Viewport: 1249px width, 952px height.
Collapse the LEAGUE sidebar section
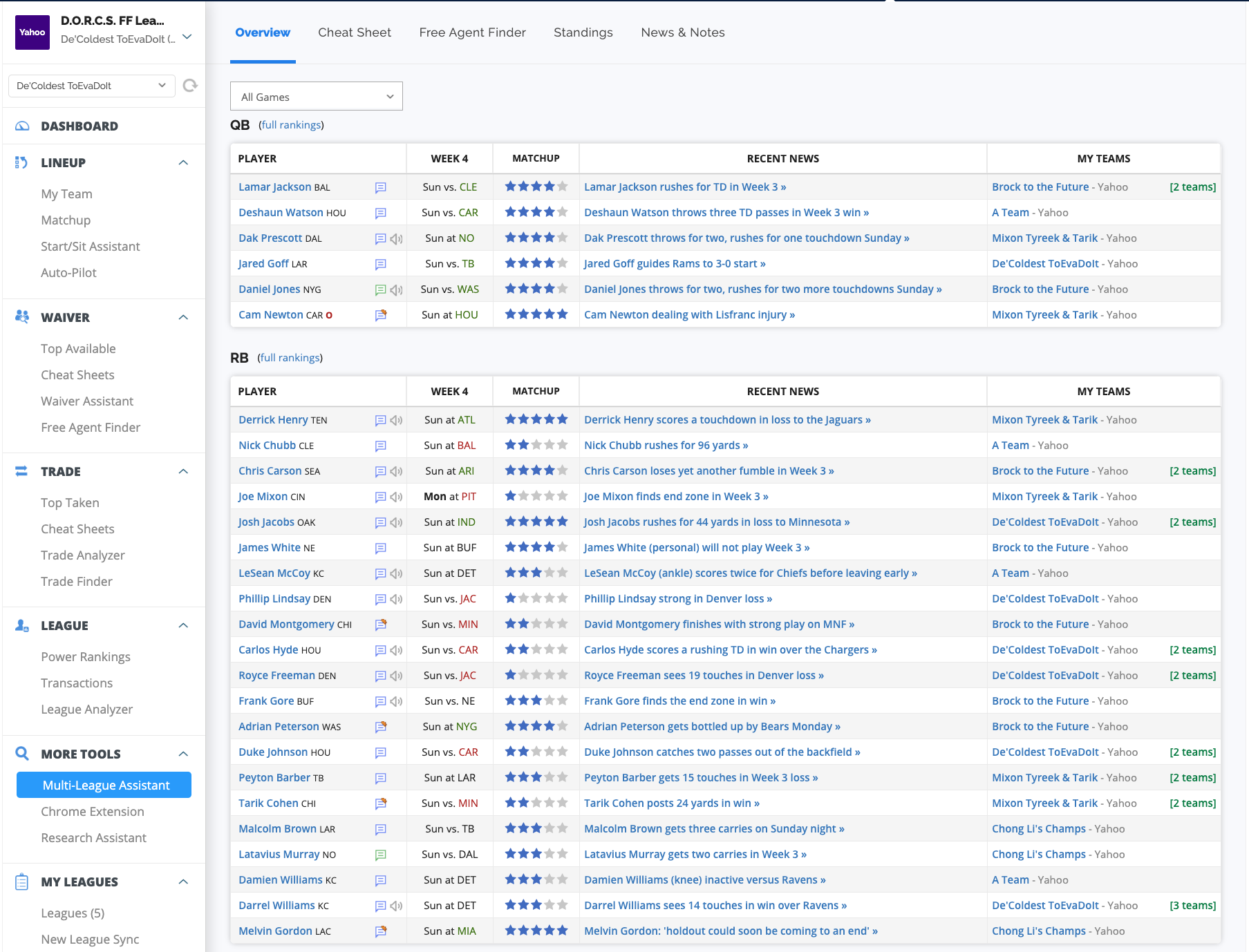pyautogui.click(x=183, y=626)
